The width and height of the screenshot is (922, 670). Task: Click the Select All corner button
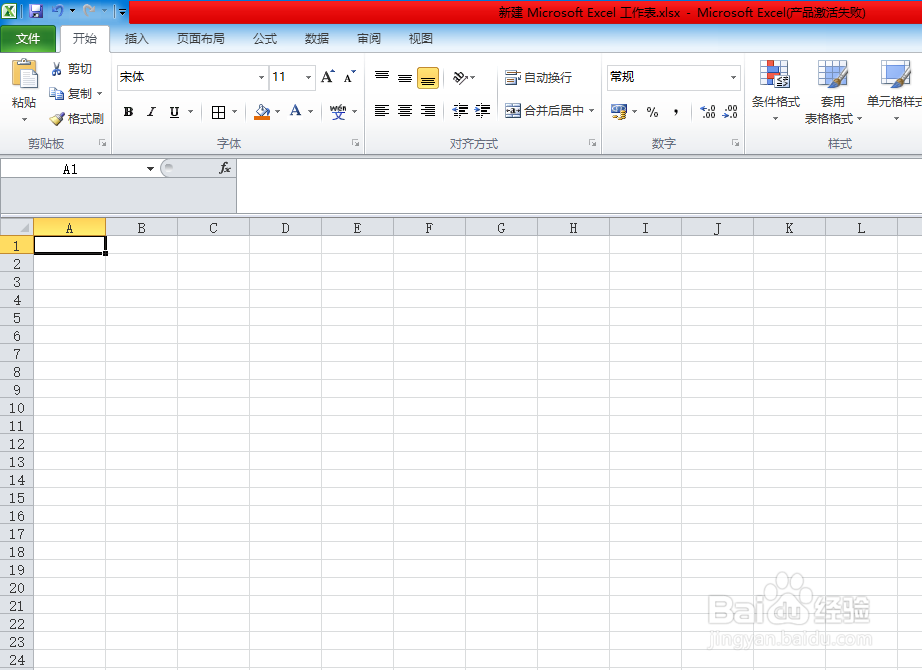[17, 227]
